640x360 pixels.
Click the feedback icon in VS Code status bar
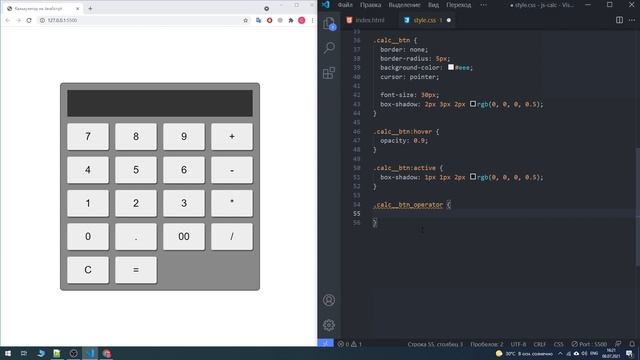click(618, 344)
